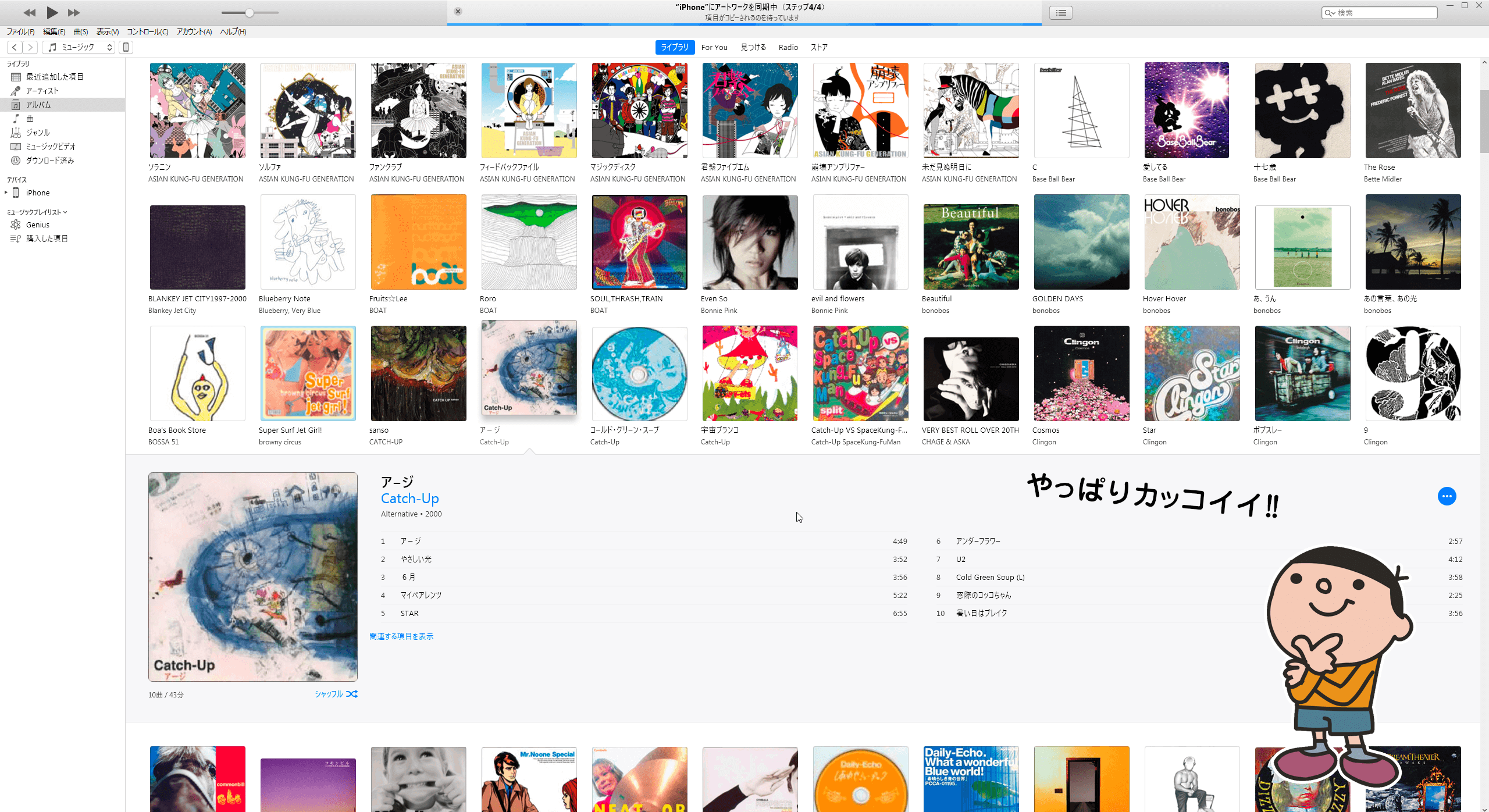Open the コントロール menu

(x=148, y=31)
